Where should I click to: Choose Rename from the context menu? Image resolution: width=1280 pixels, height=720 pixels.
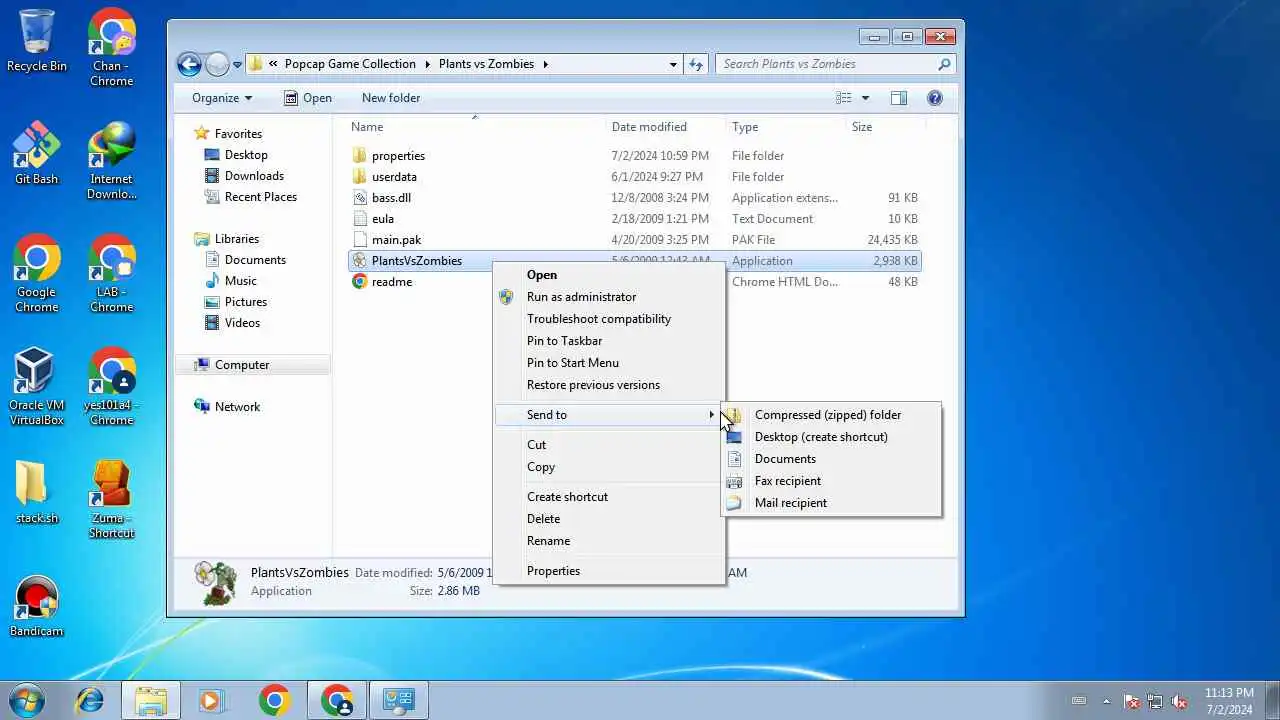pyautogui.click(x=609, y=541)
